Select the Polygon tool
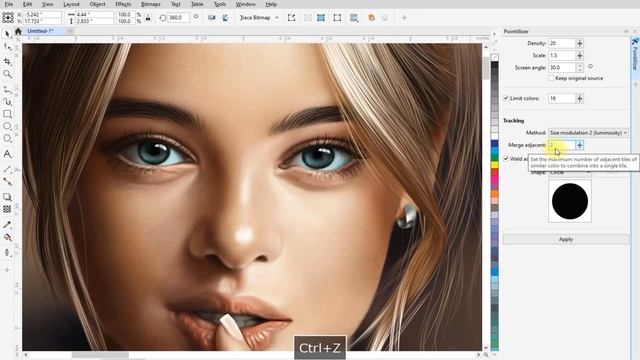640x360 pixels. 7,139
